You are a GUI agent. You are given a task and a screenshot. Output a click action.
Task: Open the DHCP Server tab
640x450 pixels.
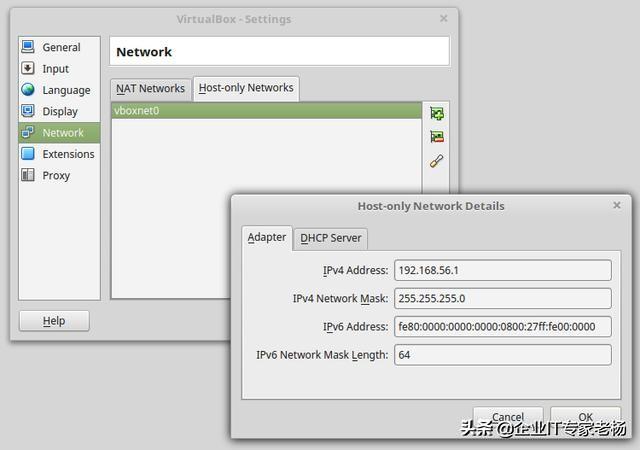click(x=333, y=238)
